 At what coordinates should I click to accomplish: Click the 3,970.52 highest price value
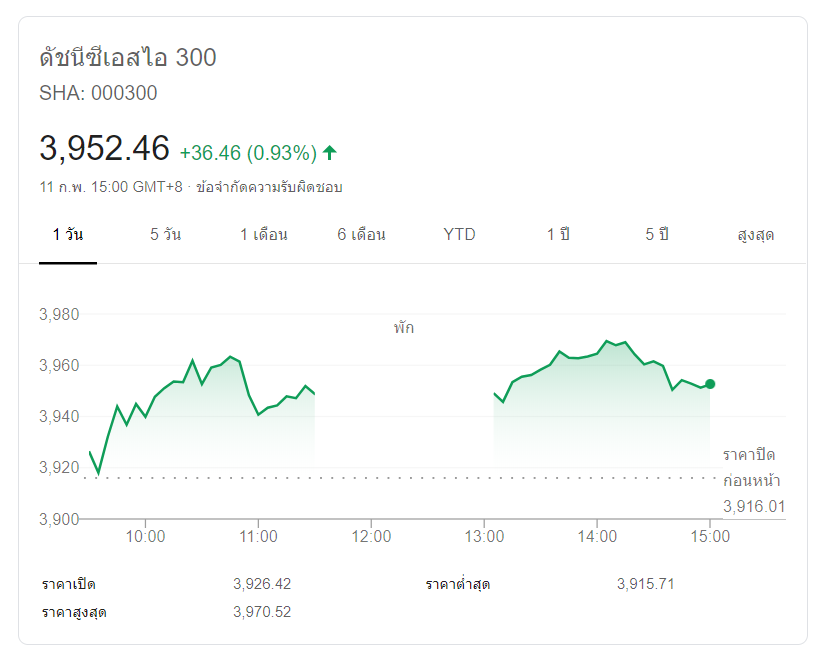(262, 612)
